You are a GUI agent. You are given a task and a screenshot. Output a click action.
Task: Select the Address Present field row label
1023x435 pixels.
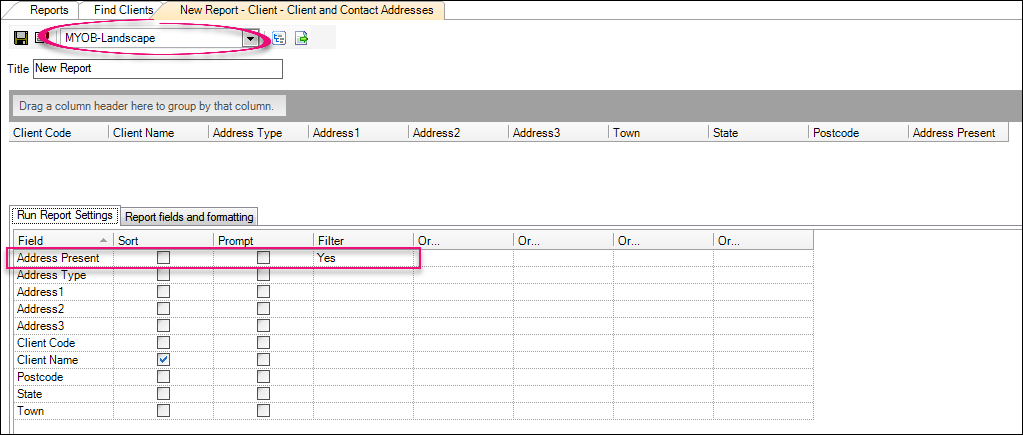(58, 258)
